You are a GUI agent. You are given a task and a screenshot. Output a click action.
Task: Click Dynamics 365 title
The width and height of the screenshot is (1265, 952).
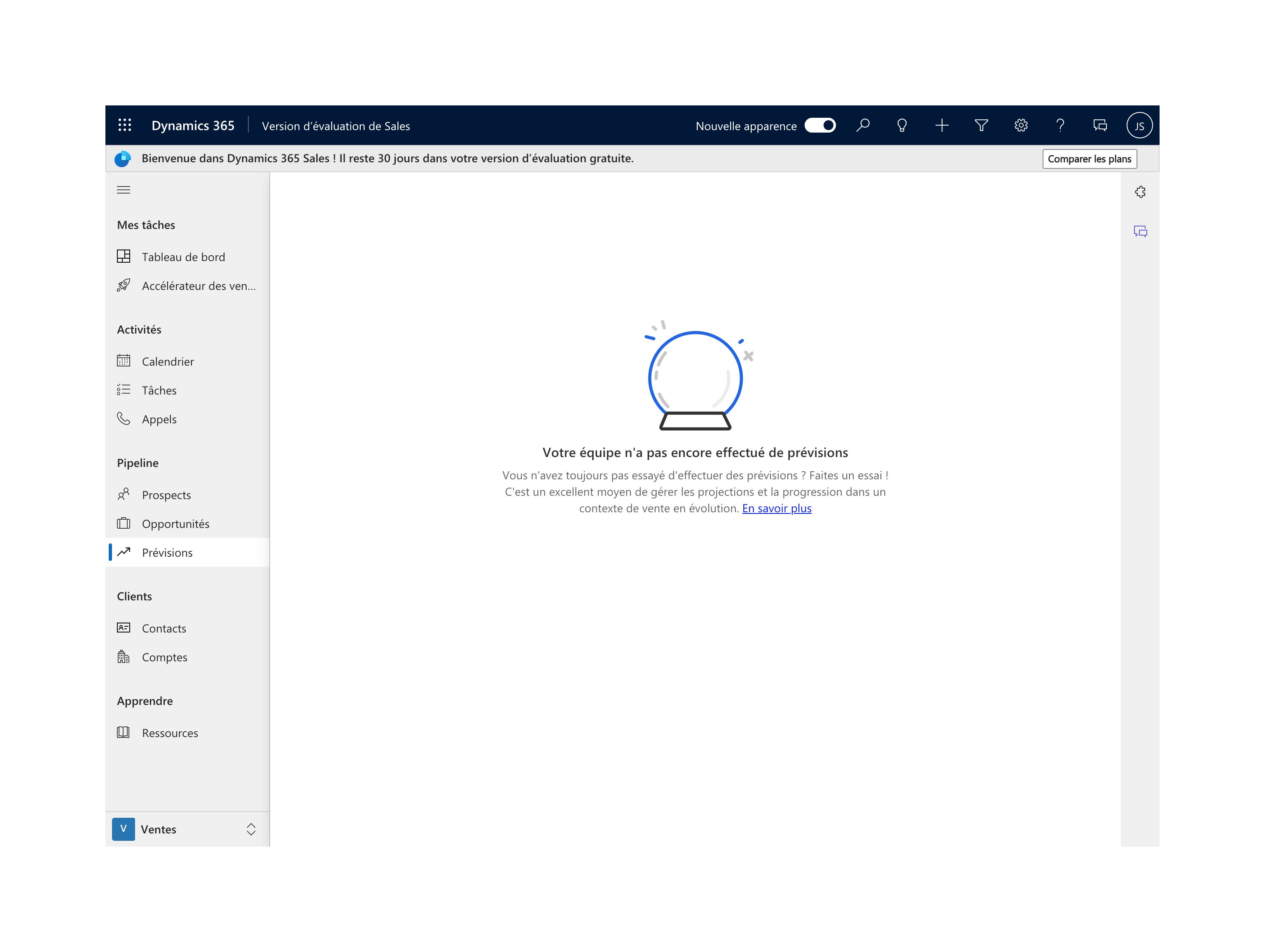click(x=193, y=126)
